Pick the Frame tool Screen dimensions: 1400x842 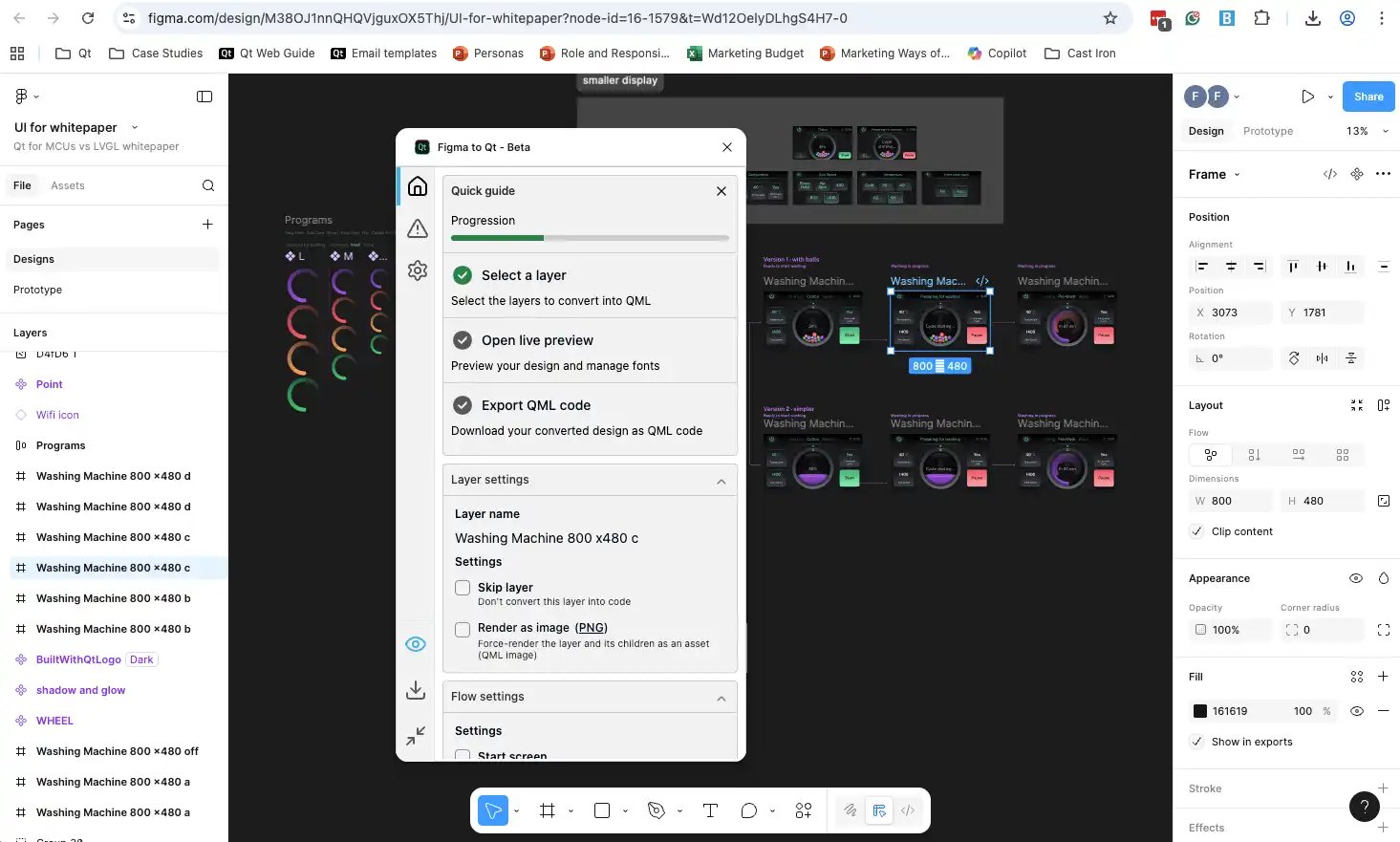[548, 810]
